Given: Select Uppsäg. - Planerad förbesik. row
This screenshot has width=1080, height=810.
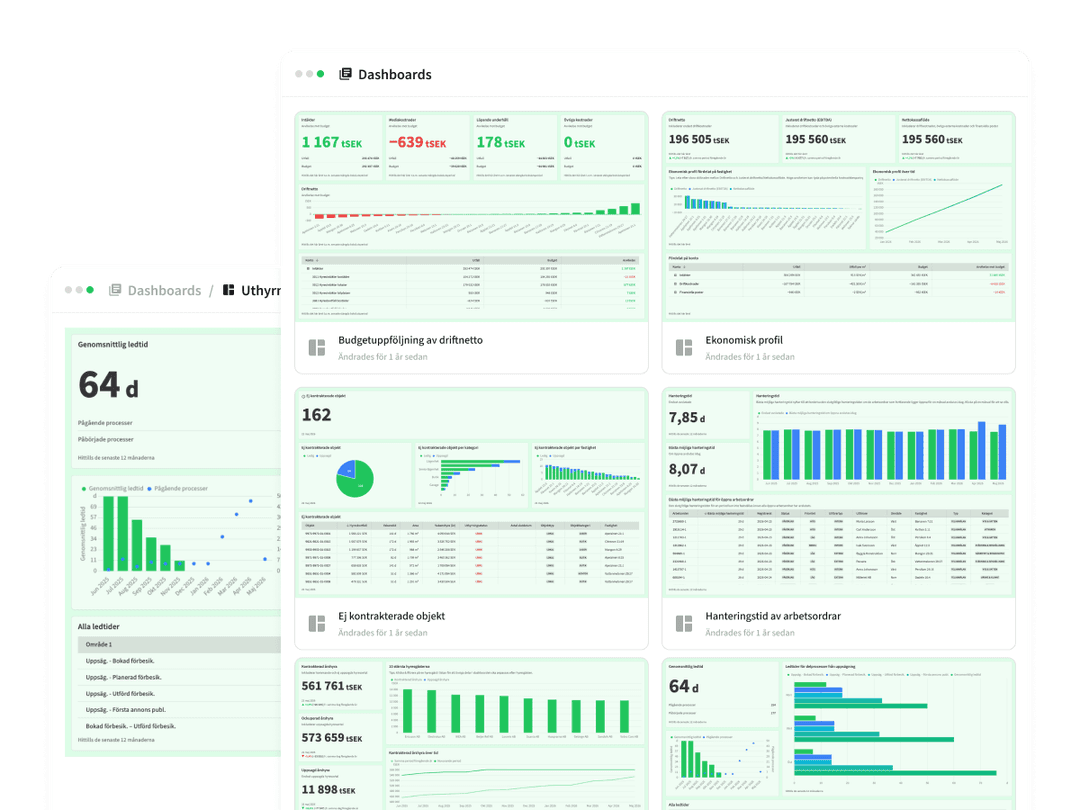Looking at the screenshot, I should tap(179, 677).
